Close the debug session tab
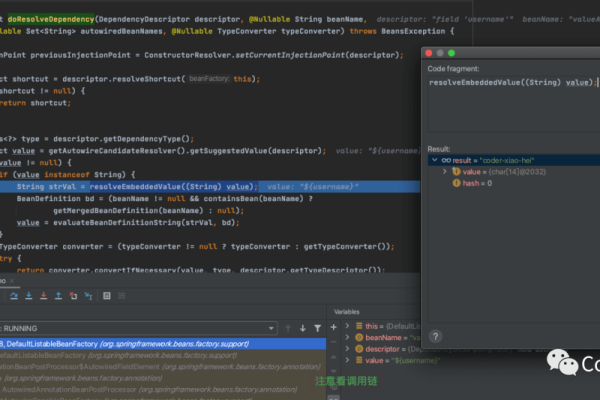The width and height of the screenshot is (600, 400). (x=11, y=281)
